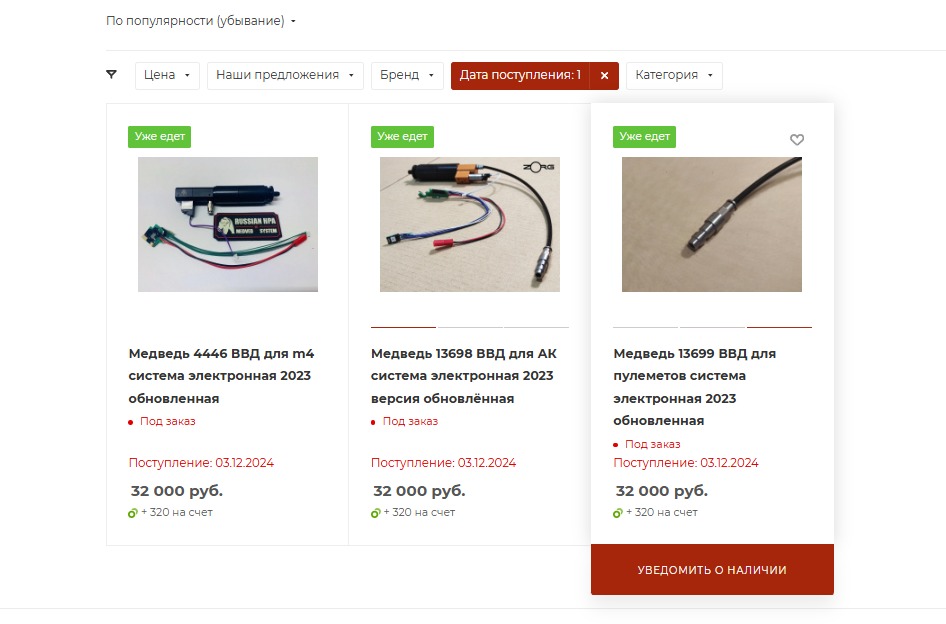Select second image slide indicator on Медведь 13698

tap(470, 327)
